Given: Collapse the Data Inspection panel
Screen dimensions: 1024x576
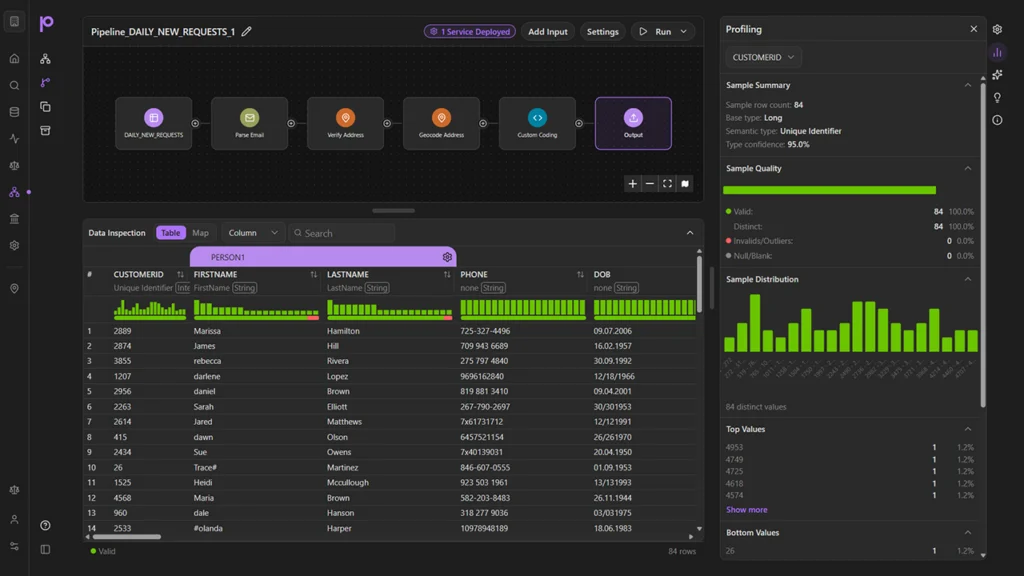Looking at the screenshot, I should click(x=690, y=233).
